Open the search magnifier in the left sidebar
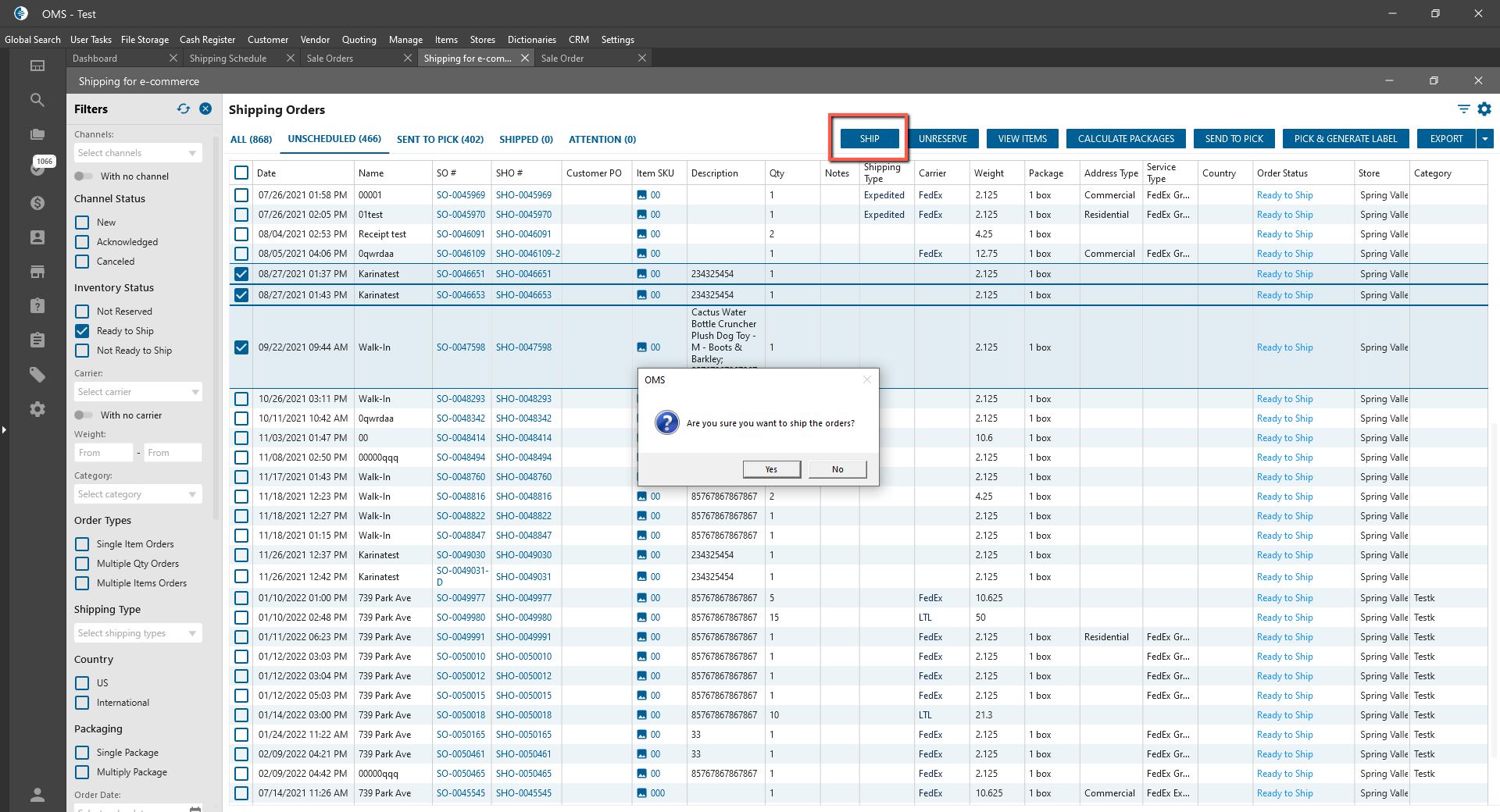 pyautogui.click(x=37, y=100)
